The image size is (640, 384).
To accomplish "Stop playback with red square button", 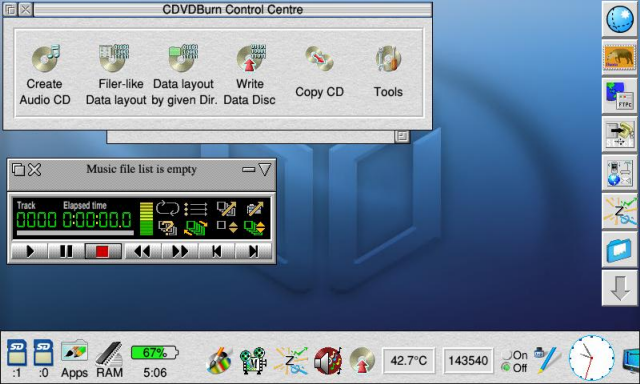I will (102, 251).
